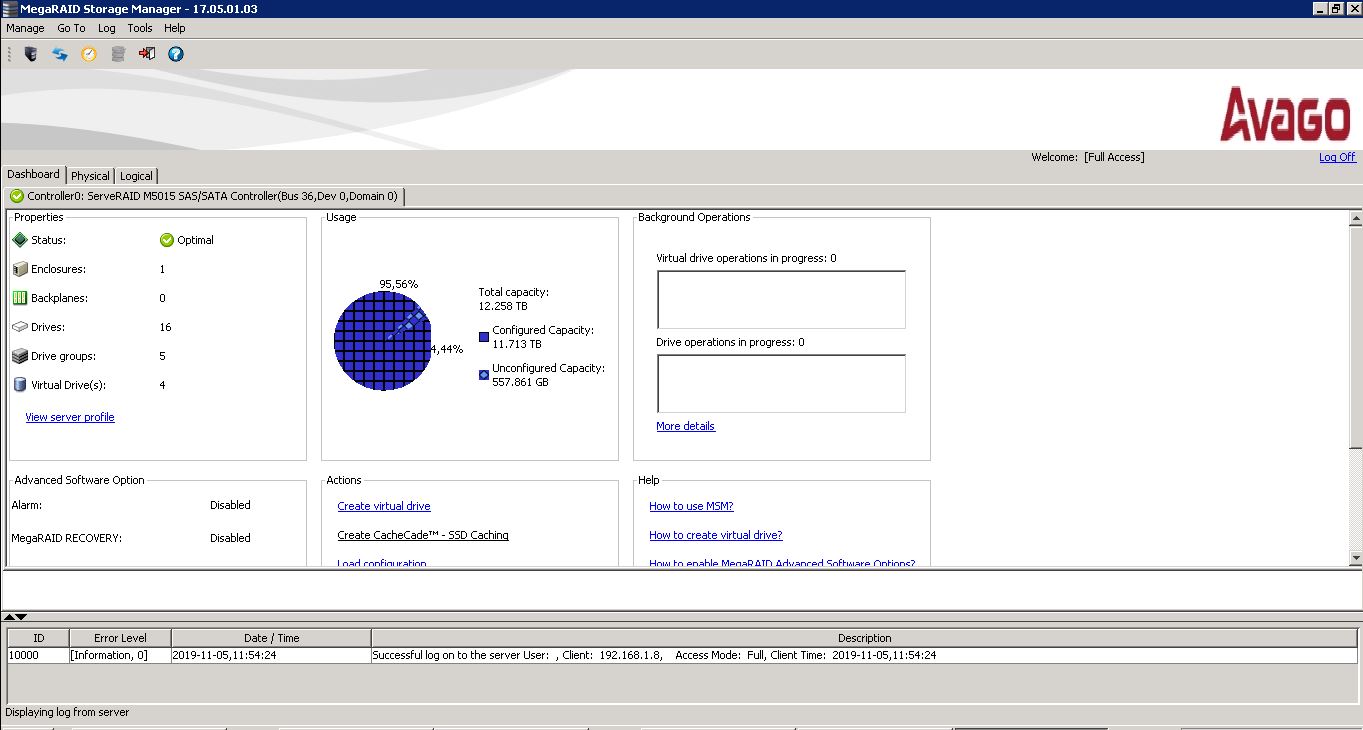1363x730 pixels.
Task: Click the Alarm Disabled value
Action: (x=230, y=505)
